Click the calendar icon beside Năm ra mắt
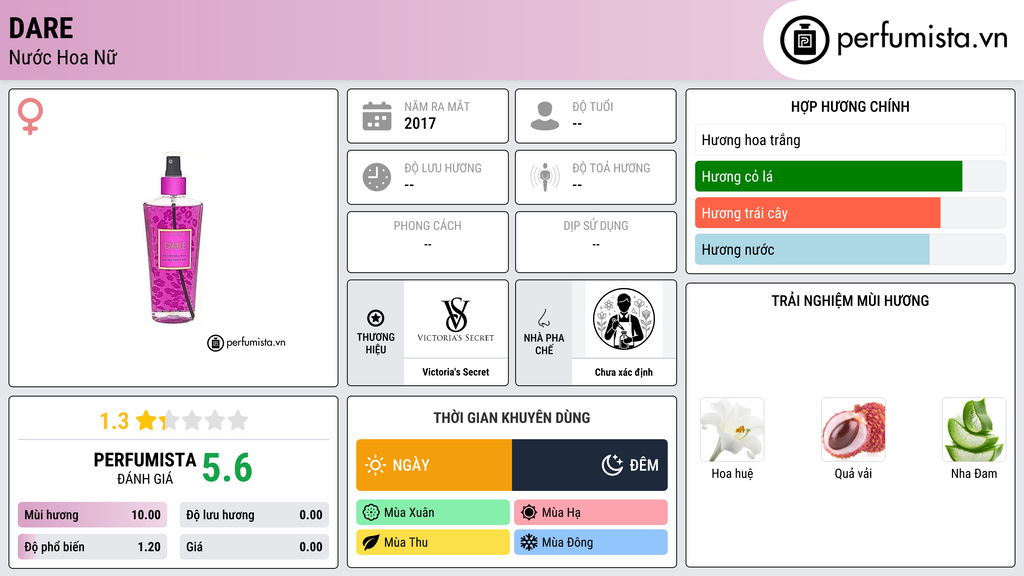The height and width of the screenshot is (576, 1024). click(x=377, y=116)
